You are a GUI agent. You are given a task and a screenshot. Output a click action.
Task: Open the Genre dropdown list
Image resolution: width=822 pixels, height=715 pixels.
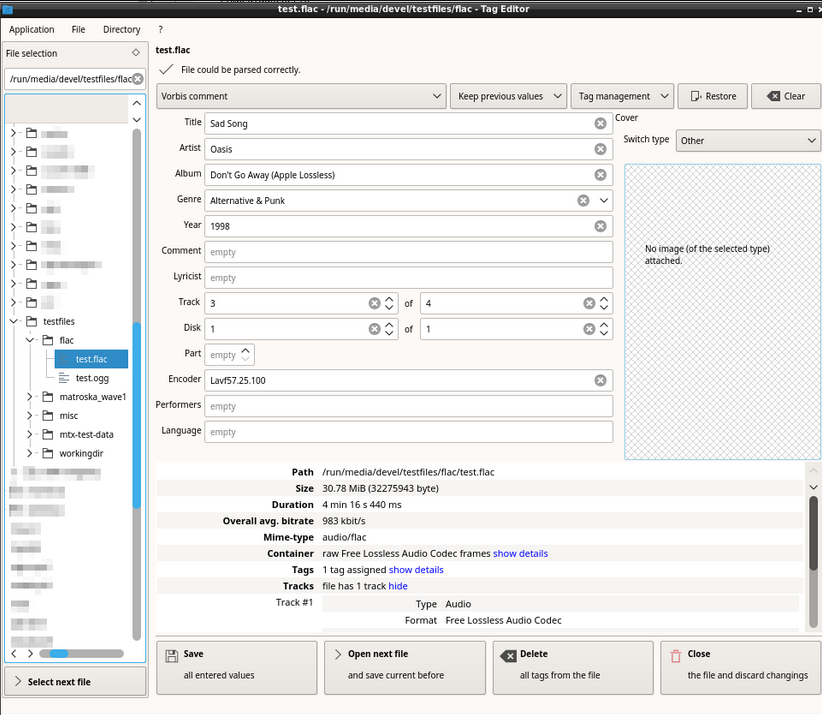(x=603, y=200)
